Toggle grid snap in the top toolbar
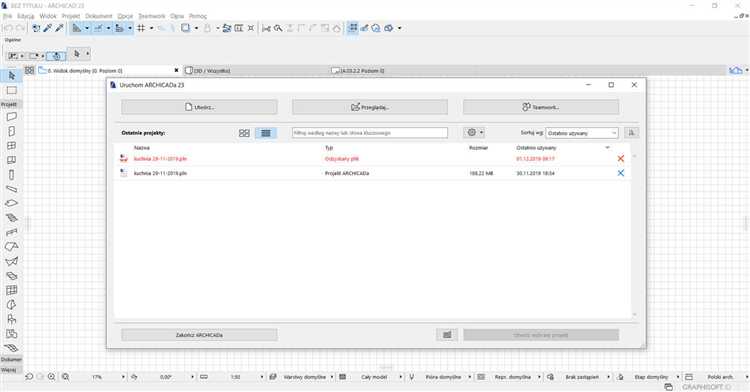The height and width of the screenshot is (392, 750). (141, 28)
